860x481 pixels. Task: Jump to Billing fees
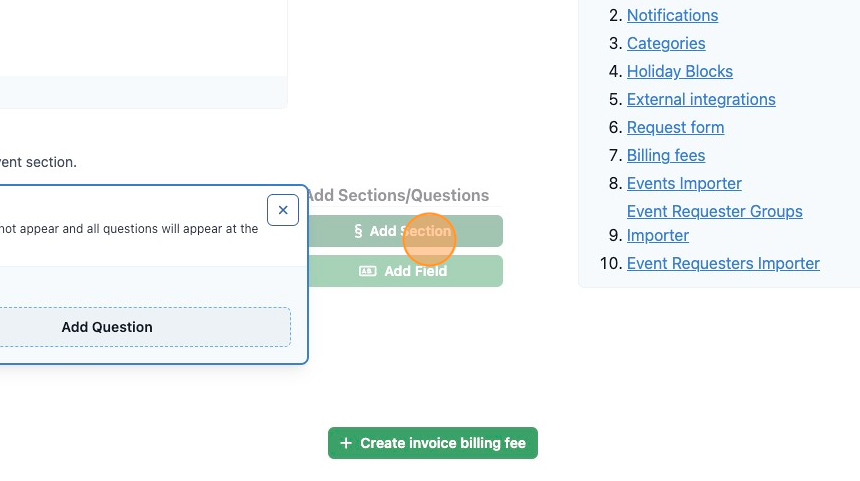point(666,155)
